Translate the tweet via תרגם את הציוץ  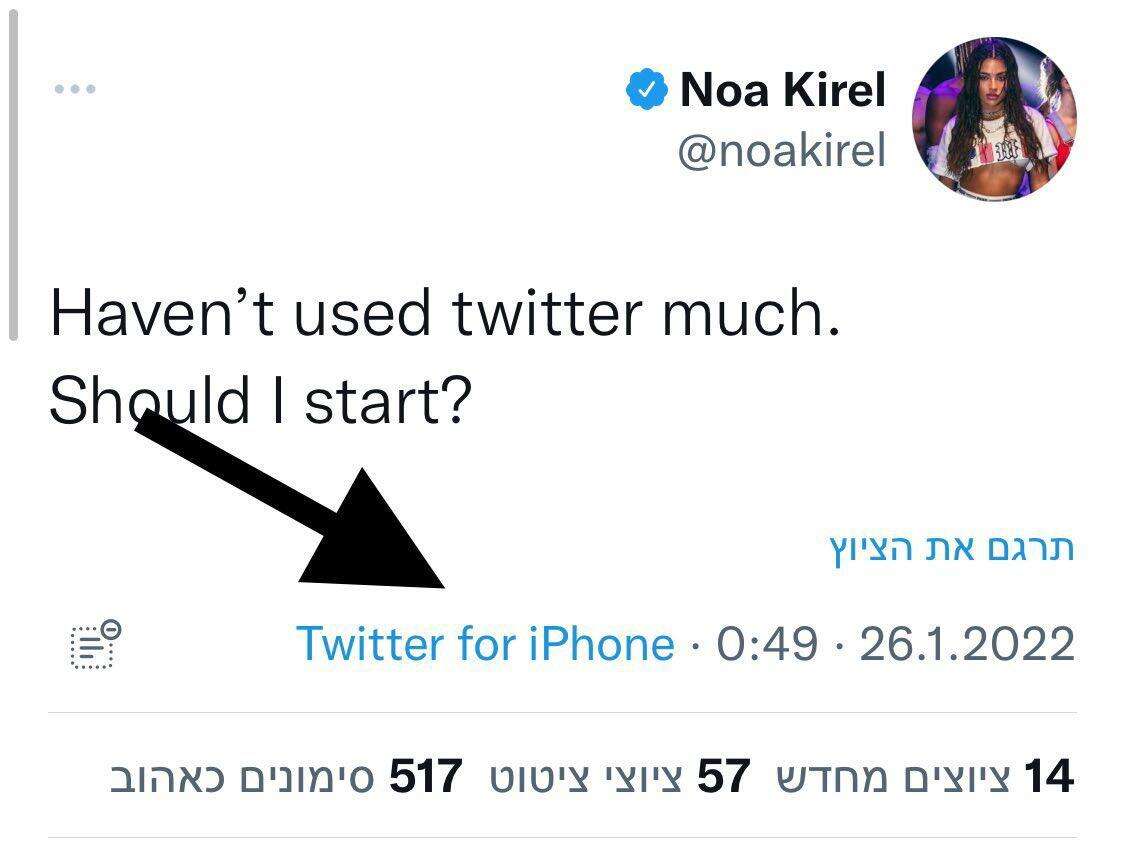(952, 547)
